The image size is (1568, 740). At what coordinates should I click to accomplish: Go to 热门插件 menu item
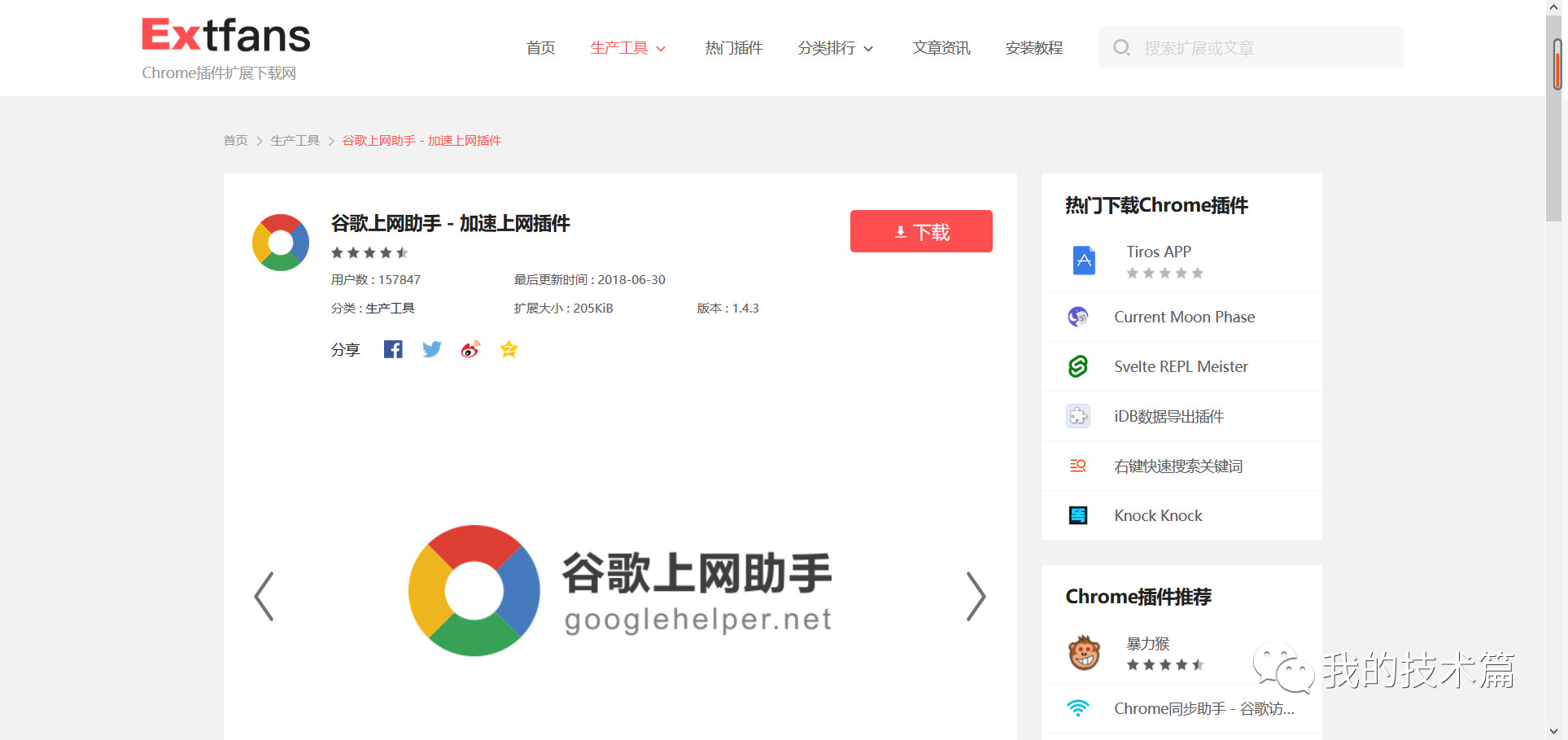733,47
